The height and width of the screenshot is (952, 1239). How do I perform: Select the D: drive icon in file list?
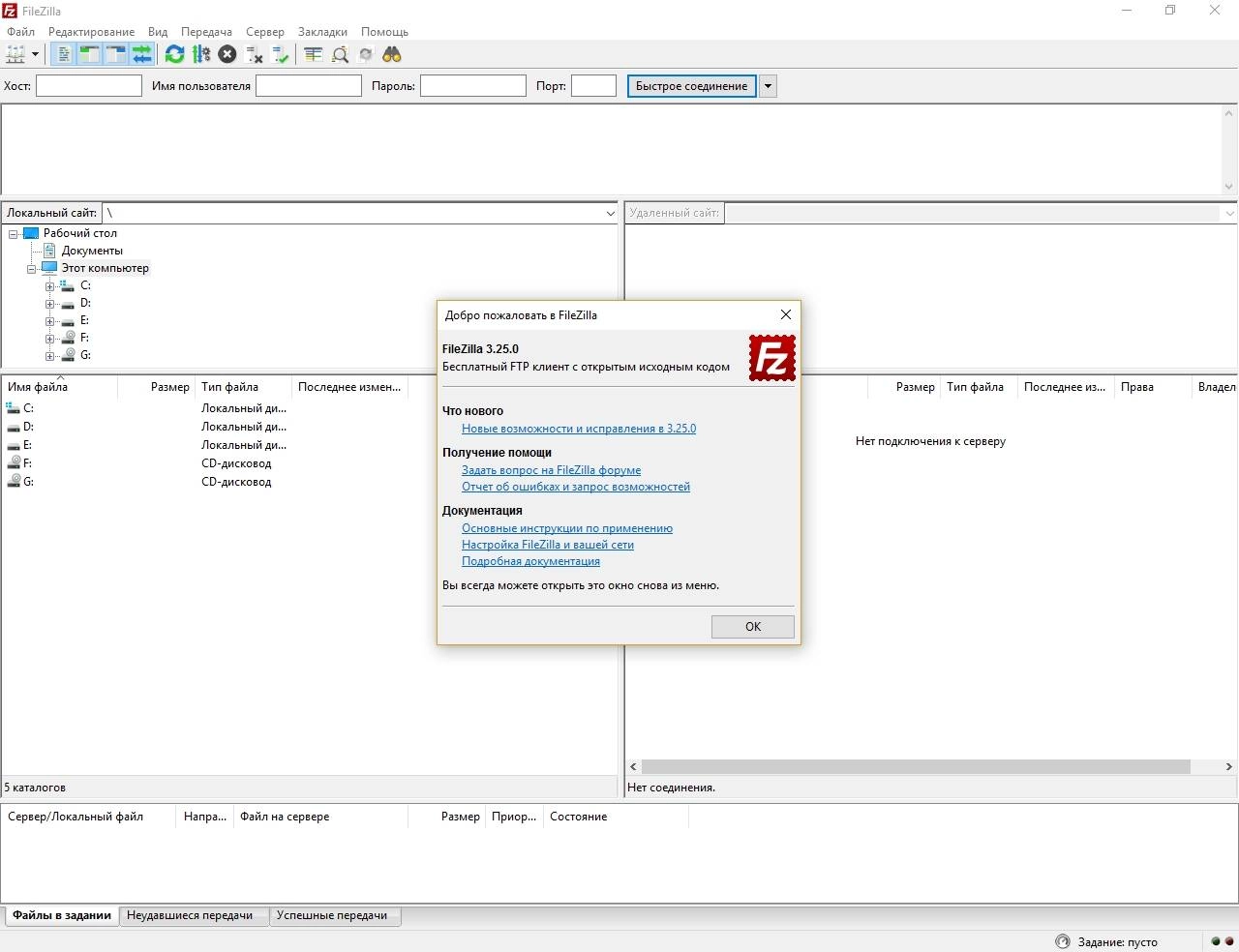click(x=14, y=427)
